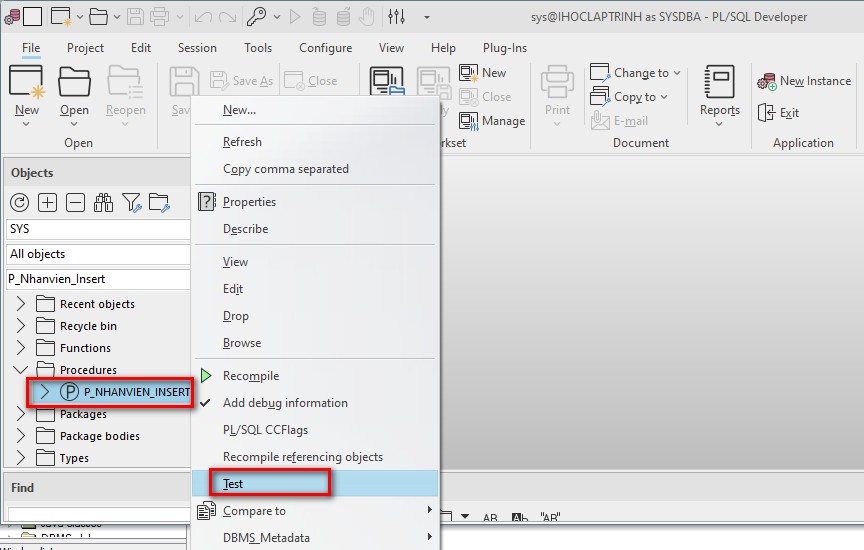The image size is (864, 550).
Task: Click the Find database objects binoculars icon
Action: pyautogui.click(x=103, y=203)
